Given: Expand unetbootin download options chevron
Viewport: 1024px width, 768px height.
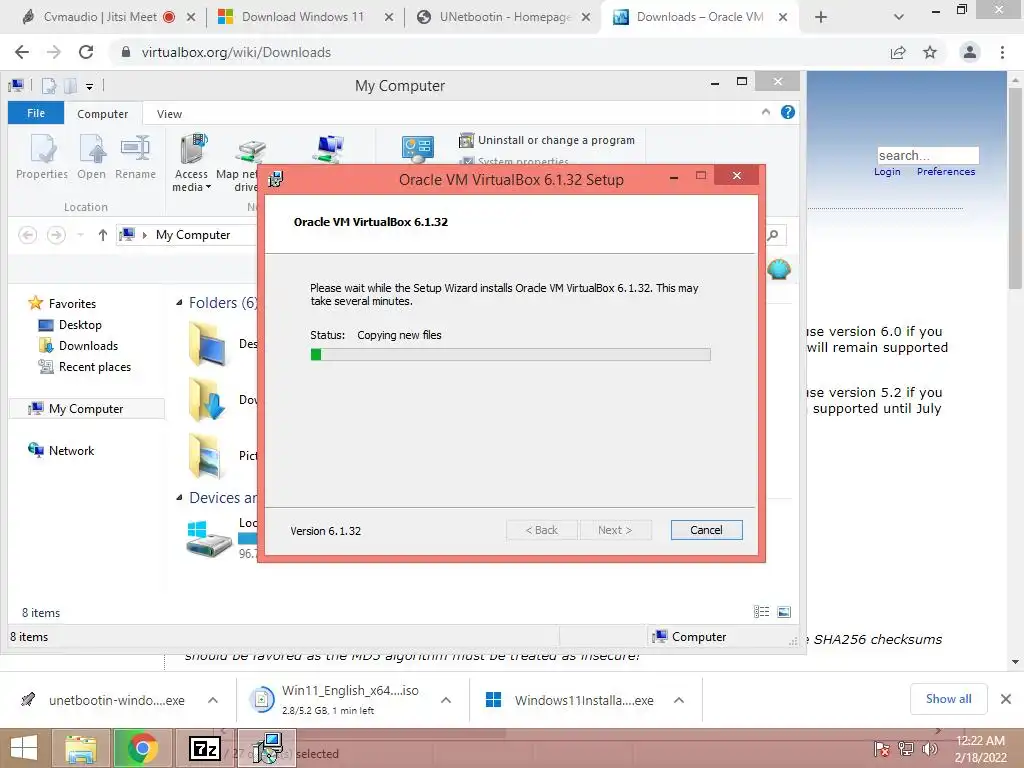Looking at the screenshot, I should pyautogui.click(x=213, y=700).
